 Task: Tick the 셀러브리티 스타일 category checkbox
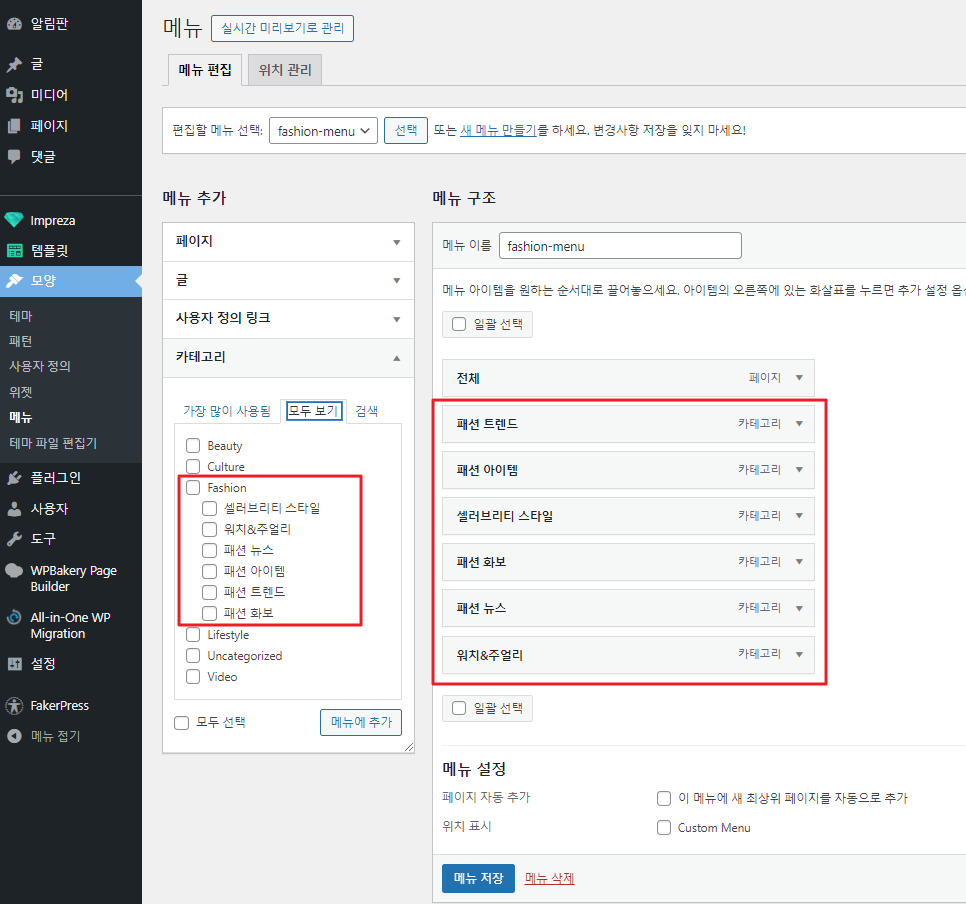(209, 508)
